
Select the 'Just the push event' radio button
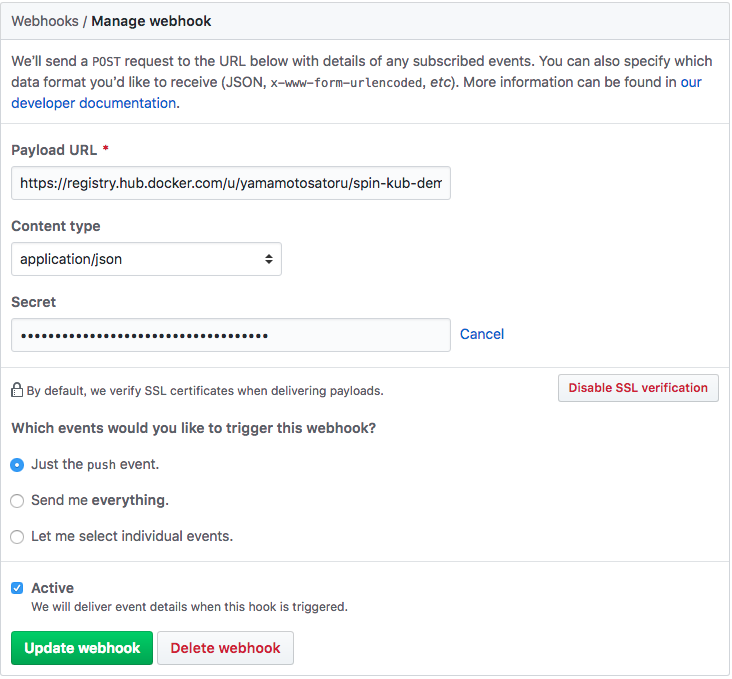point(17,465)
